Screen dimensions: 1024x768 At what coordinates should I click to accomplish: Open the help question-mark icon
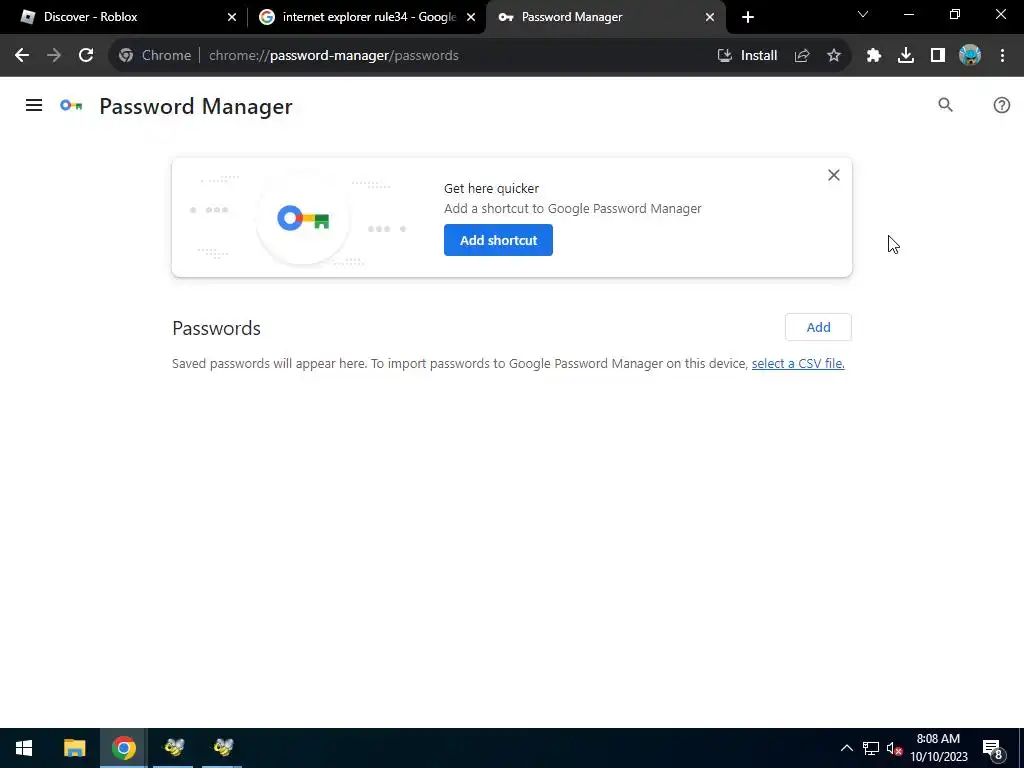coord(1001,105)
